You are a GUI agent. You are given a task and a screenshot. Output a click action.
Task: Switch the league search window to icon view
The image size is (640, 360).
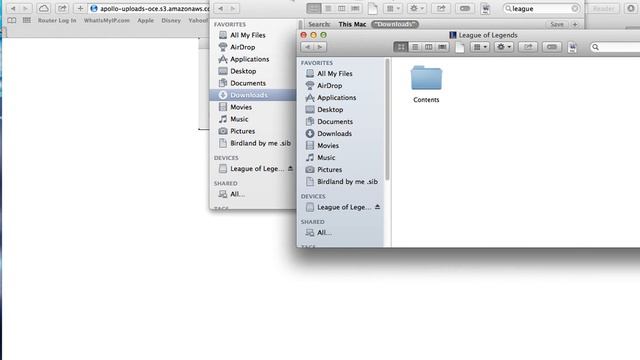coord(314,8)
